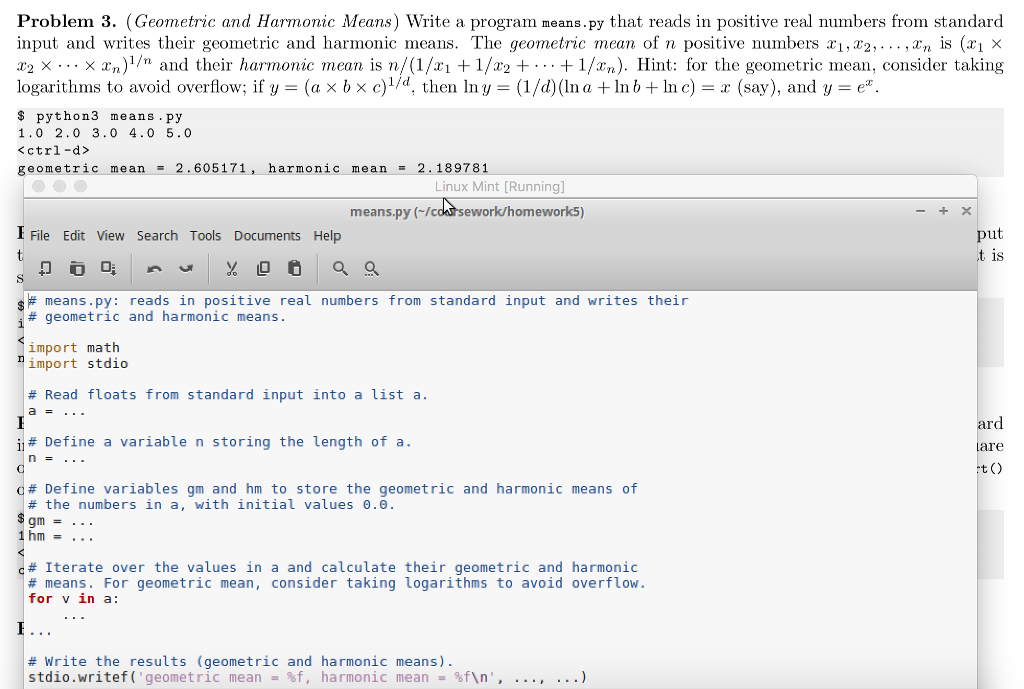
Task: Open the Help menu
Action: pyautogui.click(x=327, y=236)
